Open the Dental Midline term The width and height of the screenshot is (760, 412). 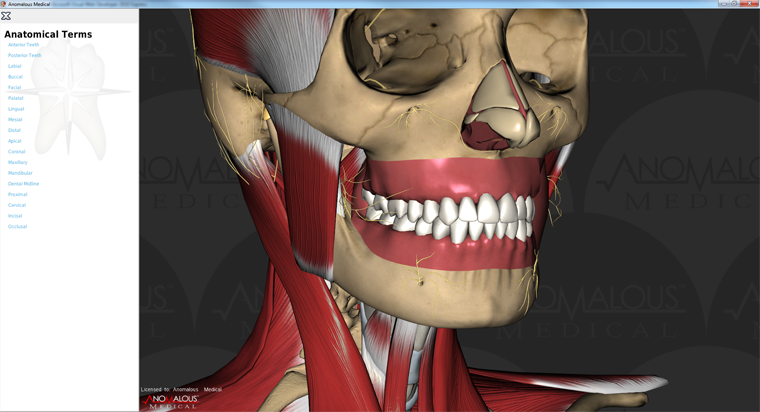[x=24, y=184]
